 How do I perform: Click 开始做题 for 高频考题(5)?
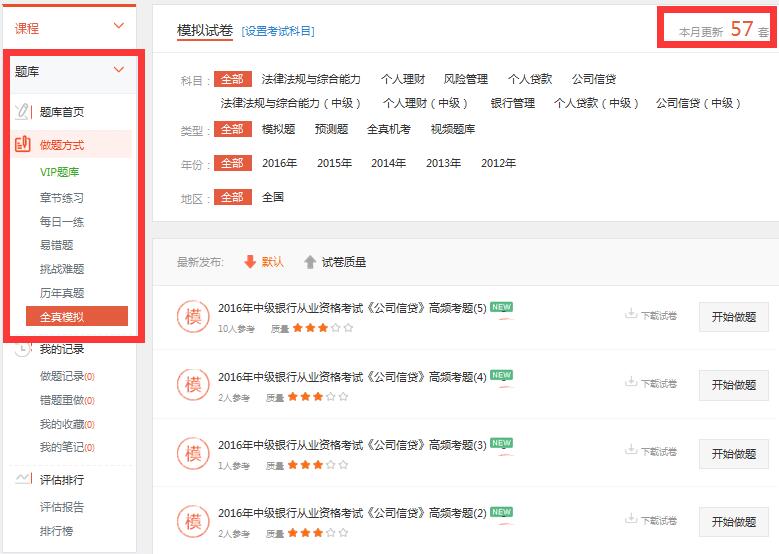[x=734, y=317]
